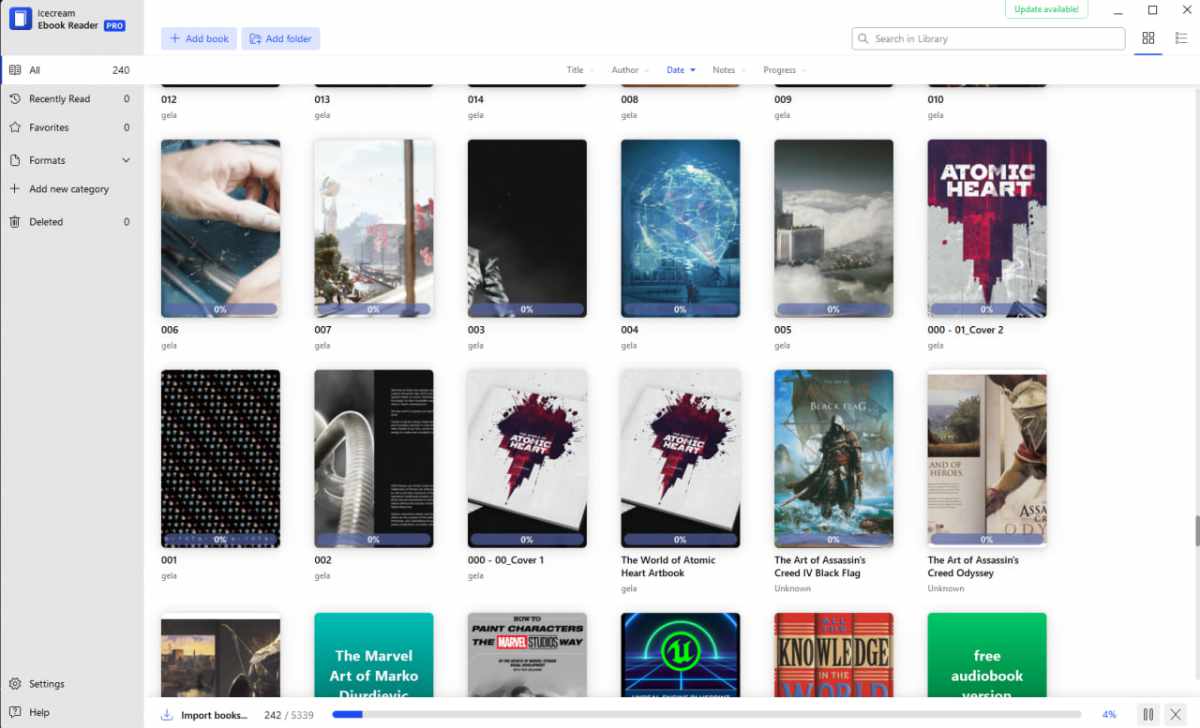Click the Update available notification
This screenshot has height=728, width=1200.
[x=1046, y=9]
